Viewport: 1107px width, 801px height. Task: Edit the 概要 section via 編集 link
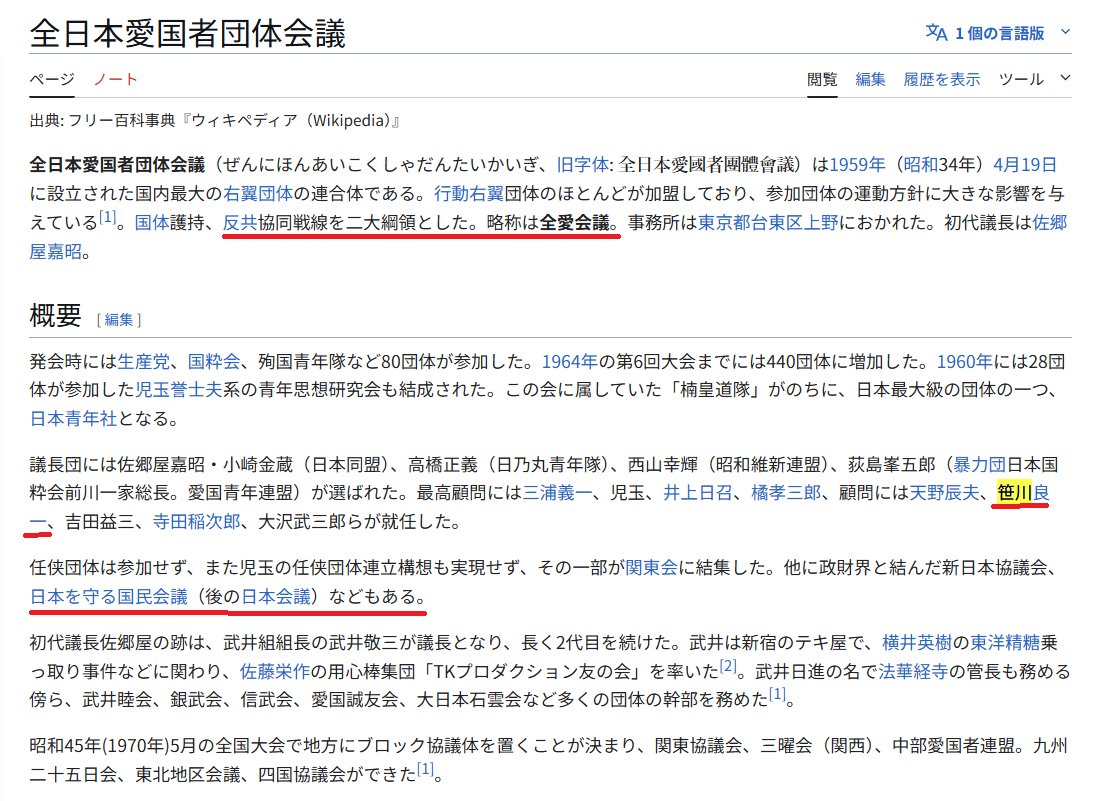pos(119,319)
